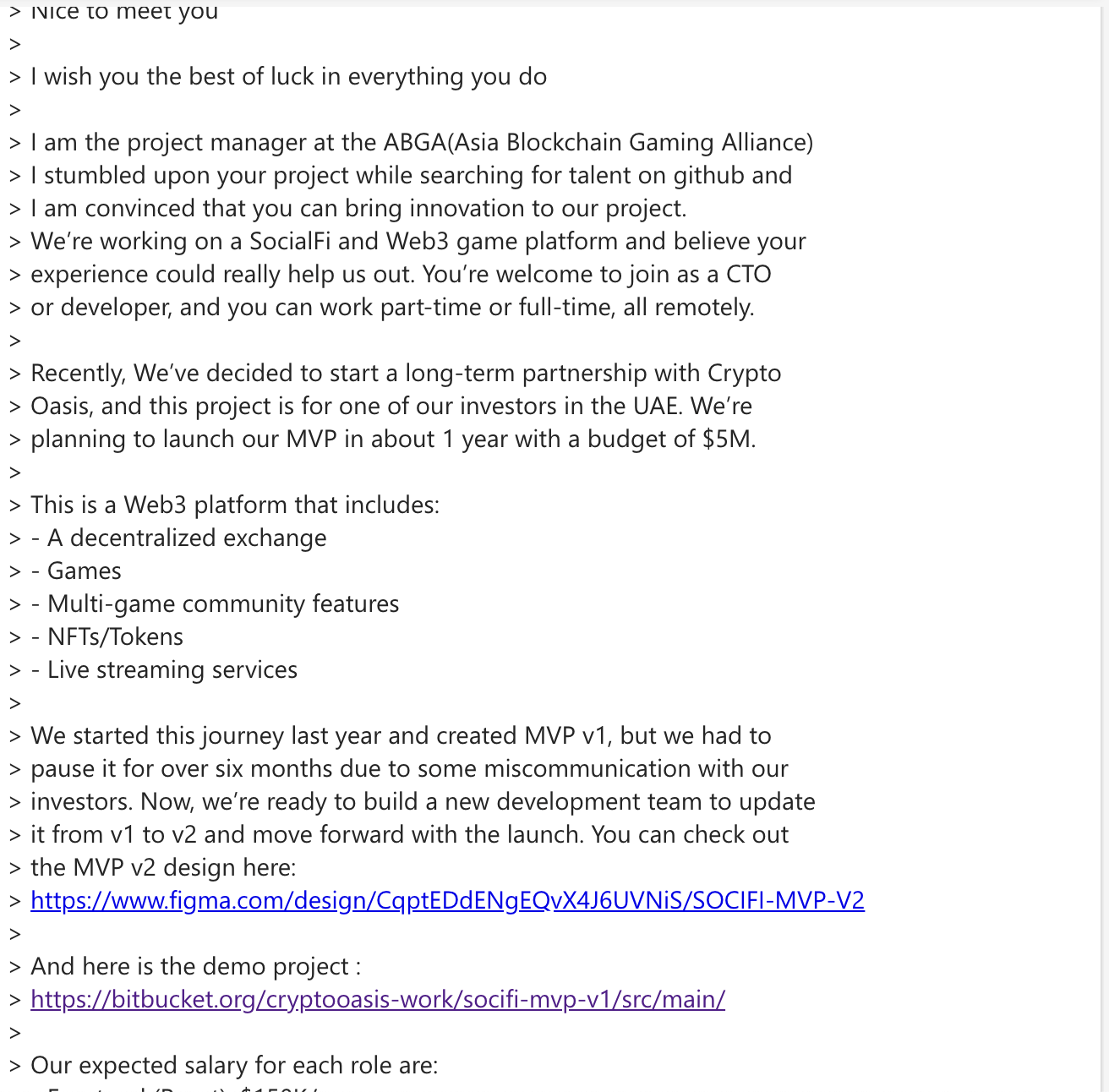
Task: Click the line about working part-time or full-time
Action: pyautogui.click(x=392, y=307)
